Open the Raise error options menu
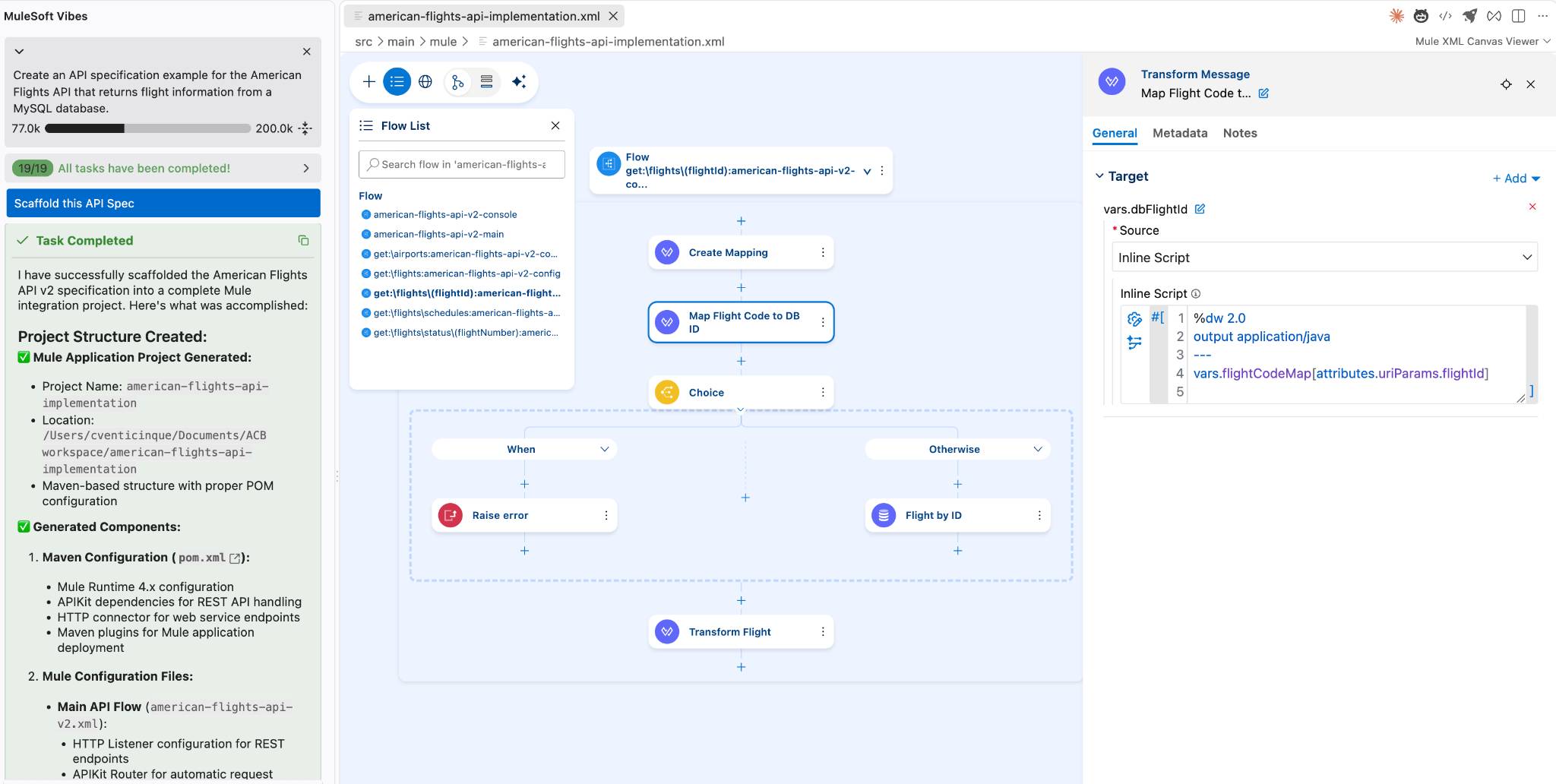This screenshot has height=784, width=1556. pyautogui.click(x=606, y=515)
